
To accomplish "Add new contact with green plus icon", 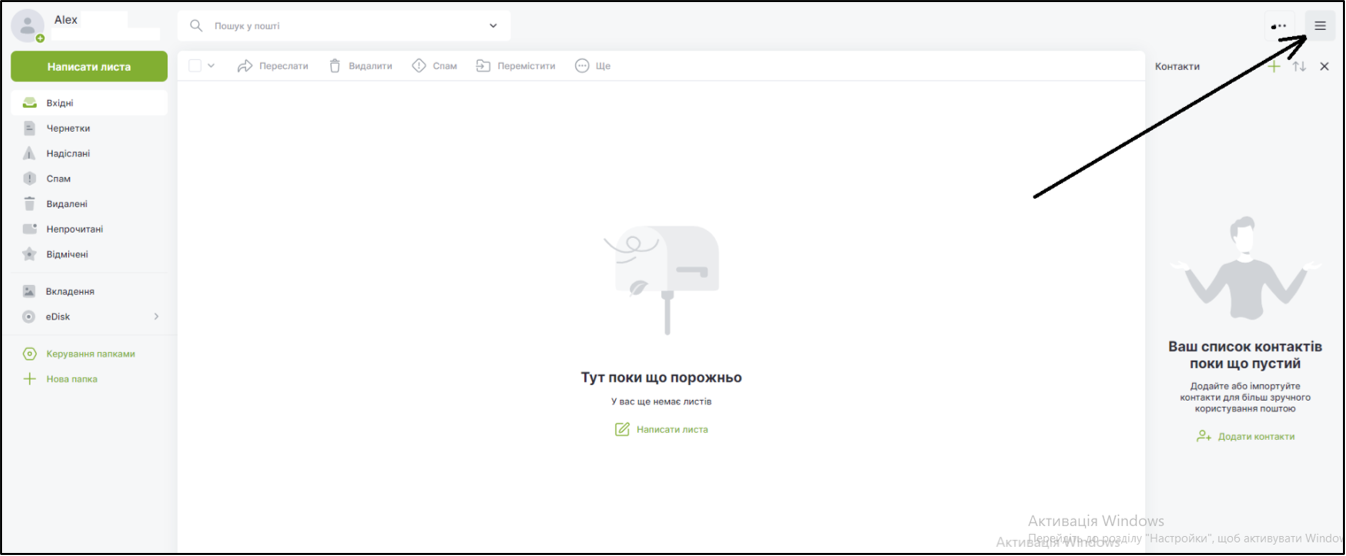I will click(1273, 66).
